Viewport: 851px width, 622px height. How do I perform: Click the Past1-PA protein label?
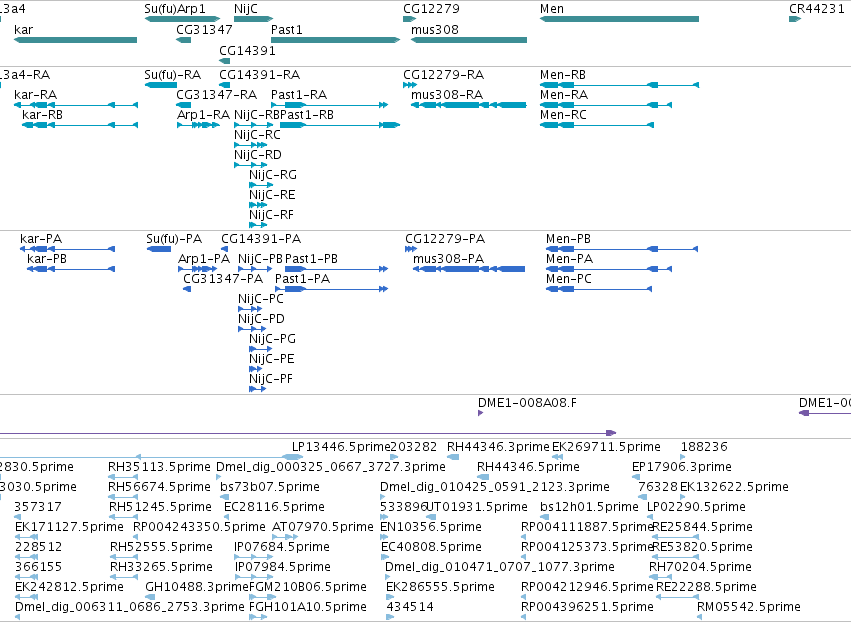(302, 279)
